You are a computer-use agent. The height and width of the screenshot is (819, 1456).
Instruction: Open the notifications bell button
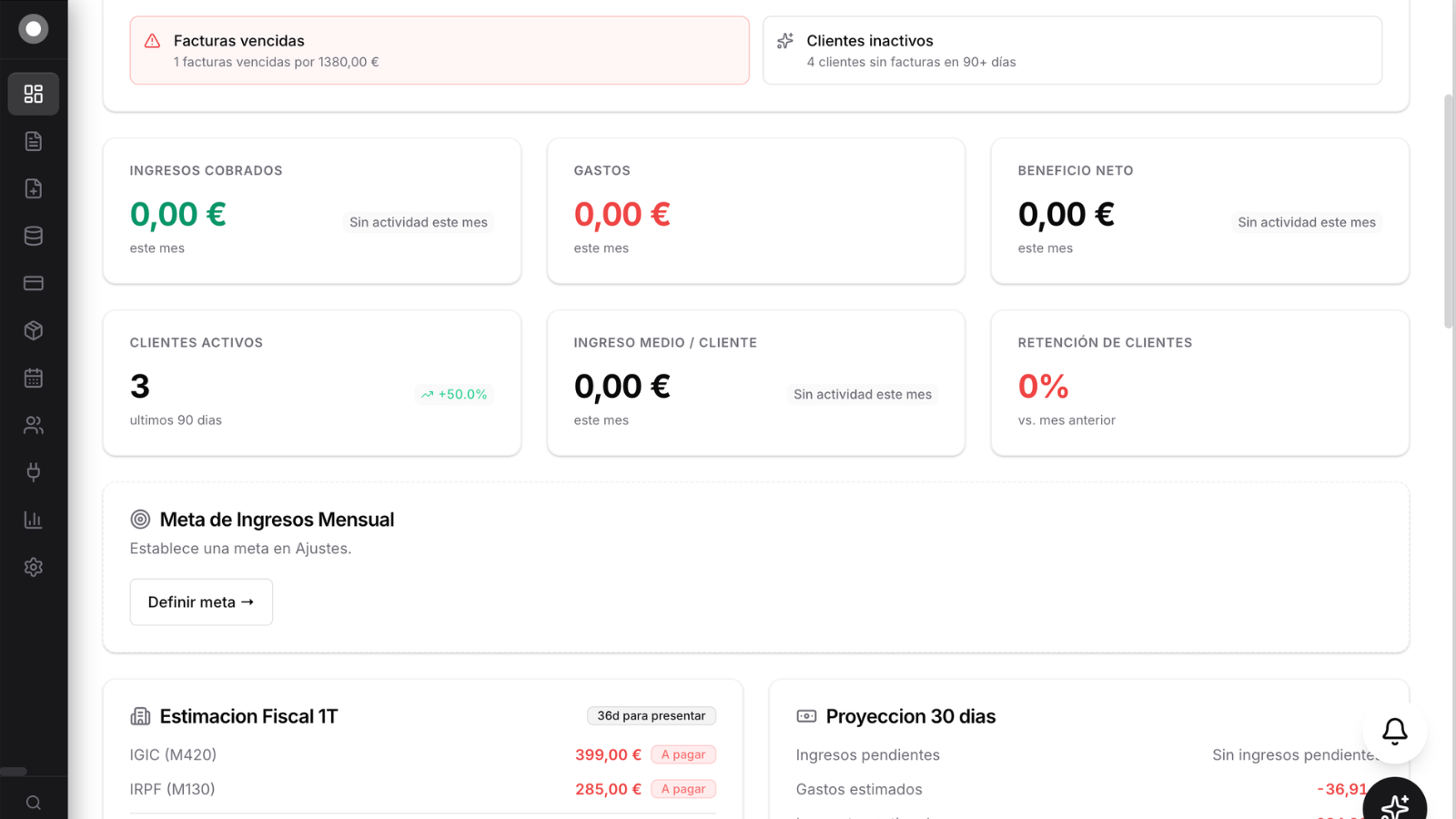[x=1394, y=731]
